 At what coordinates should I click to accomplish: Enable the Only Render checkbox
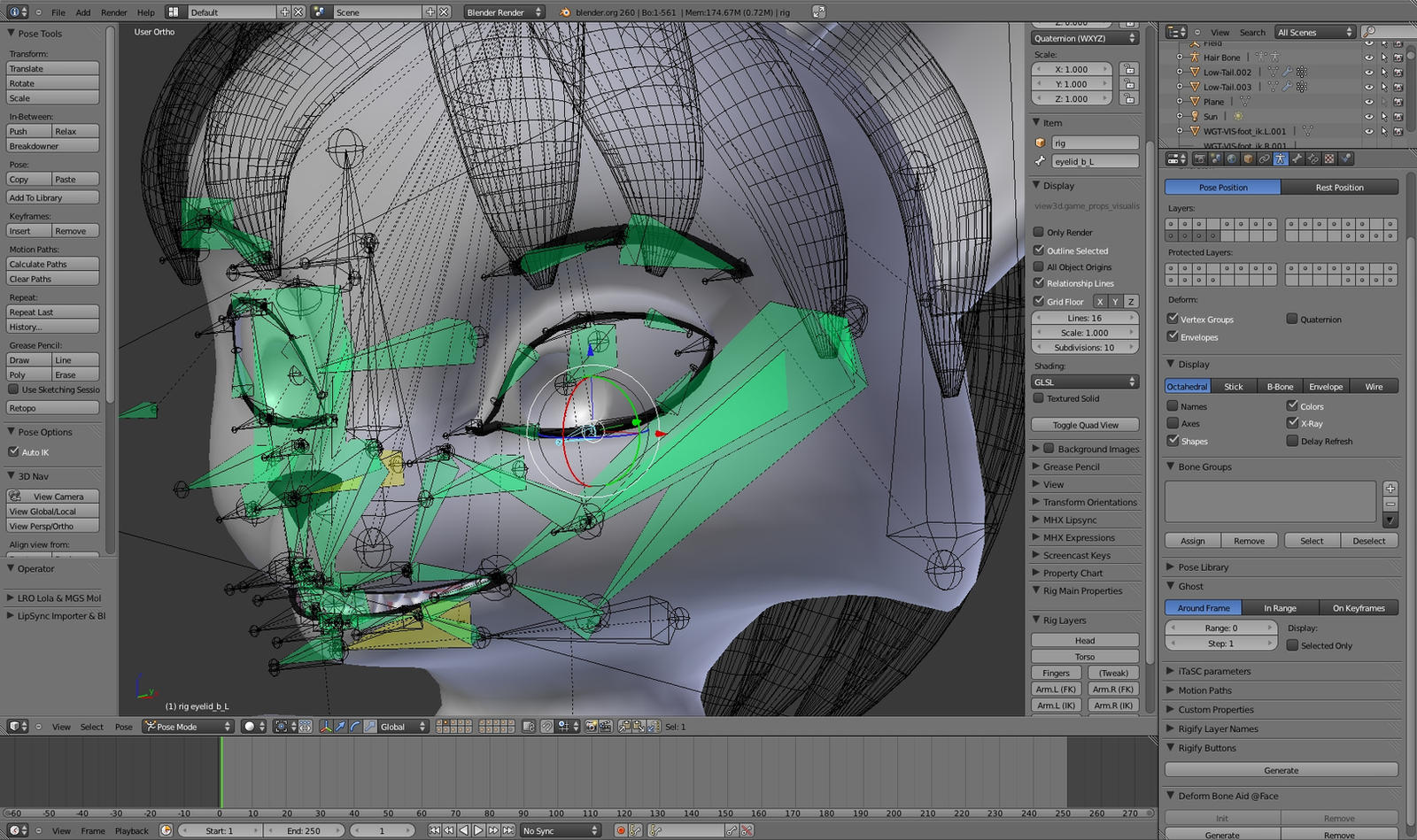tap(1039, 232)
